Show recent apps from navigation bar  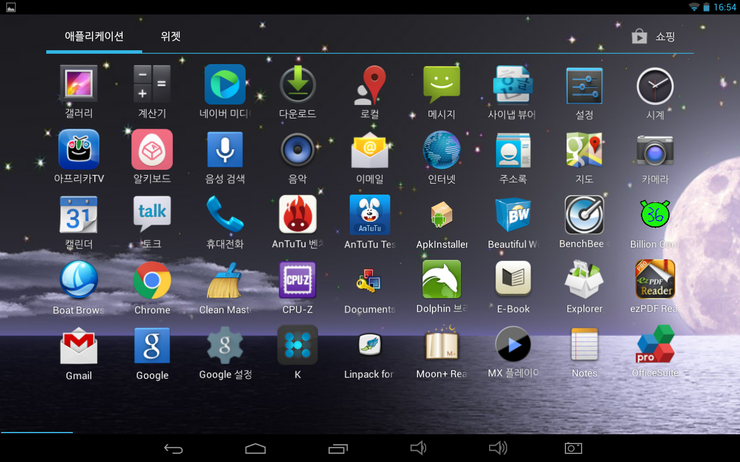pos(338,448)
